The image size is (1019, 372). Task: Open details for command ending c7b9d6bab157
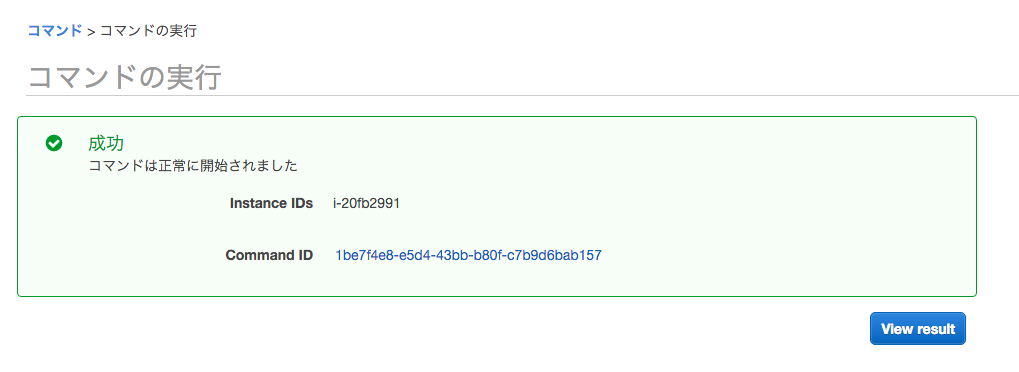click(x=468, y=256)
